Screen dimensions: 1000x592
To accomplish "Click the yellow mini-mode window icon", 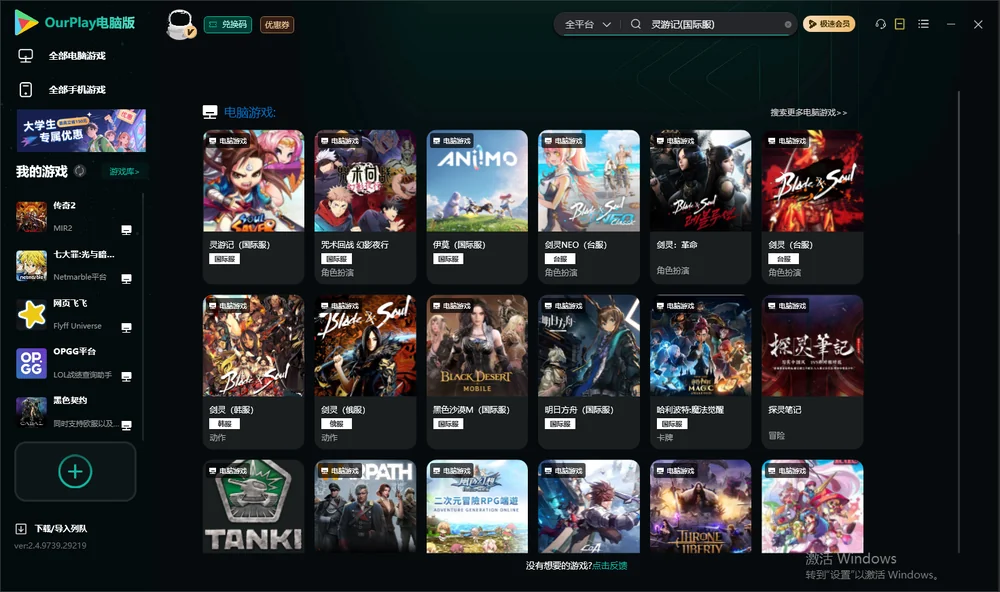I will [900, 24].
